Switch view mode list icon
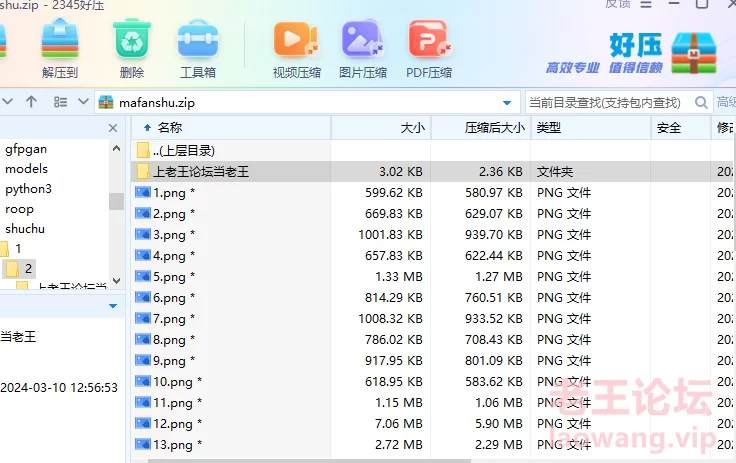736x463 pixels. coord(61,102)
